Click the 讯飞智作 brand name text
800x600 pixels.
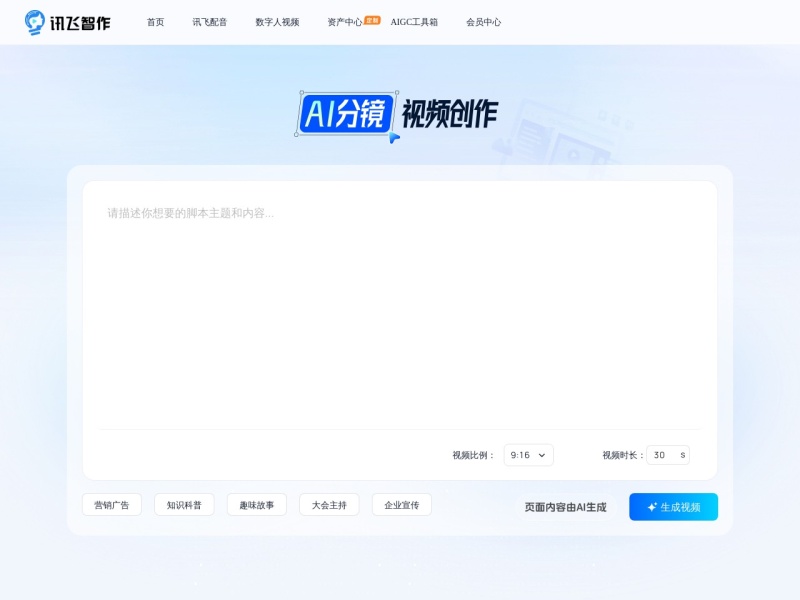point(80,23)
